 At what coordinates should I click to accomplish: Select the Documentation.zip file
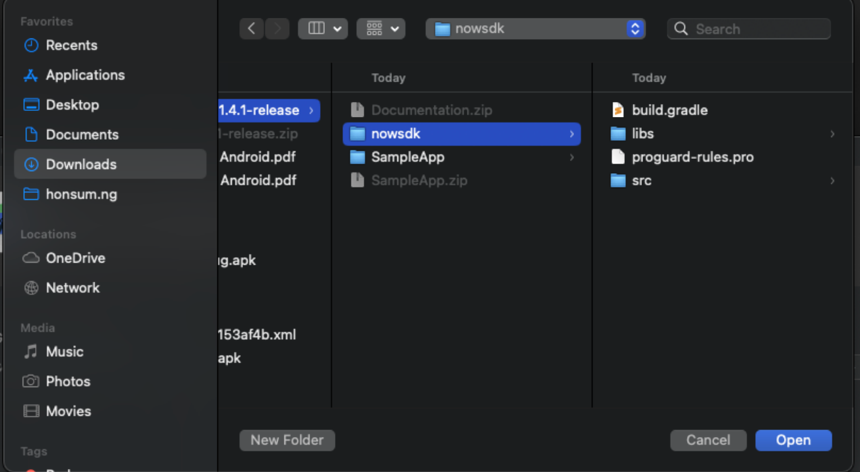tap(462, 110)
